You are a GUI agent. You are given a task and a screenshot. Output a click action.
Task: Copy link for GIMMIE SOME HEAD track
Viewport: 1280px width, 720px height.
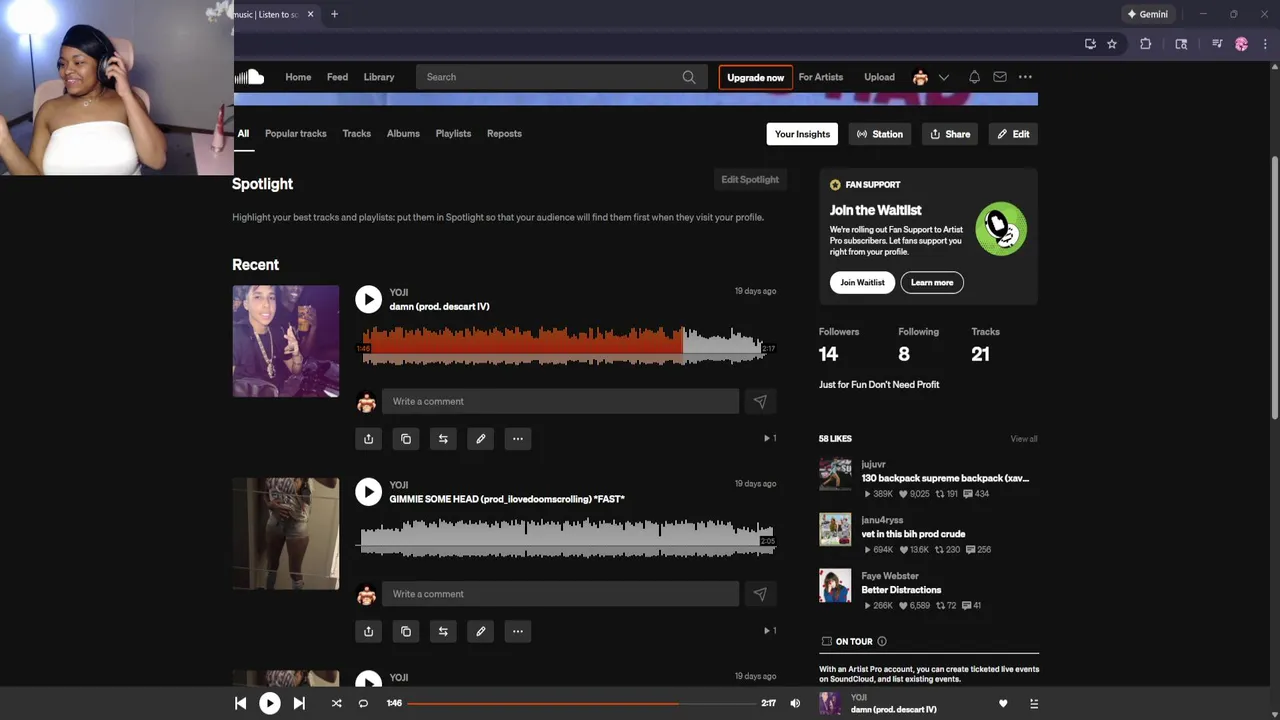406,631
